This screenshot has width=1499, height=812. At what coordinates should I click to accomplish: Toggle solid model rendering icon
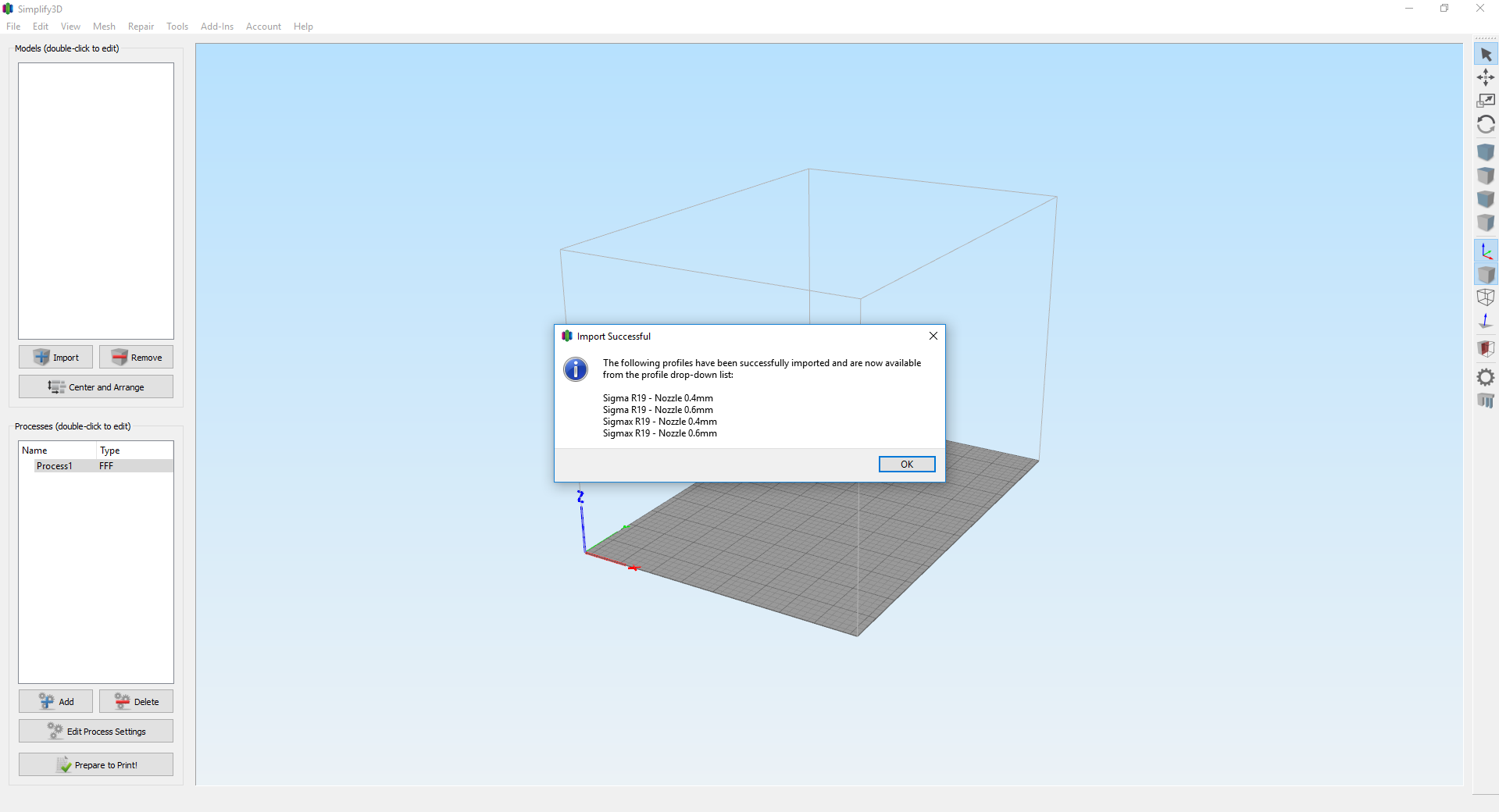[x=1486, y=275]
